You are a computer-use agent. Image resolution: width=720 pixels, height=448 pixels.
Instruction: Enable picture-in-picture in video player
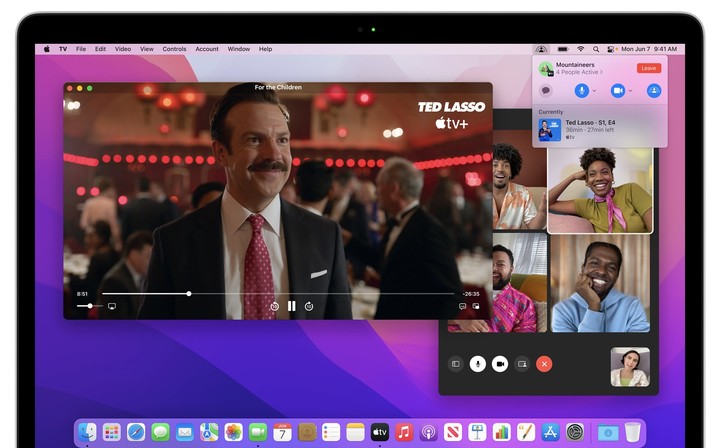pyautogui.click(x=476, y=306)
